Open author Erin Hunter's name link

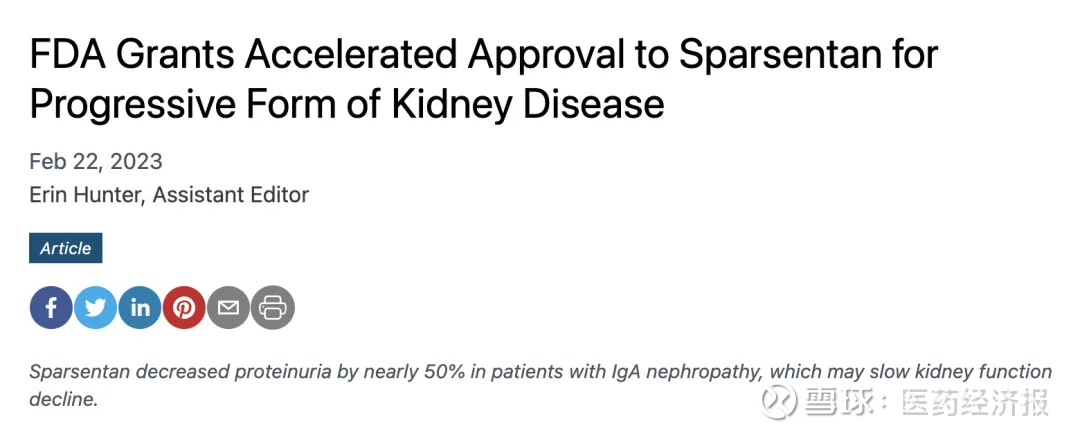[87, 194]
